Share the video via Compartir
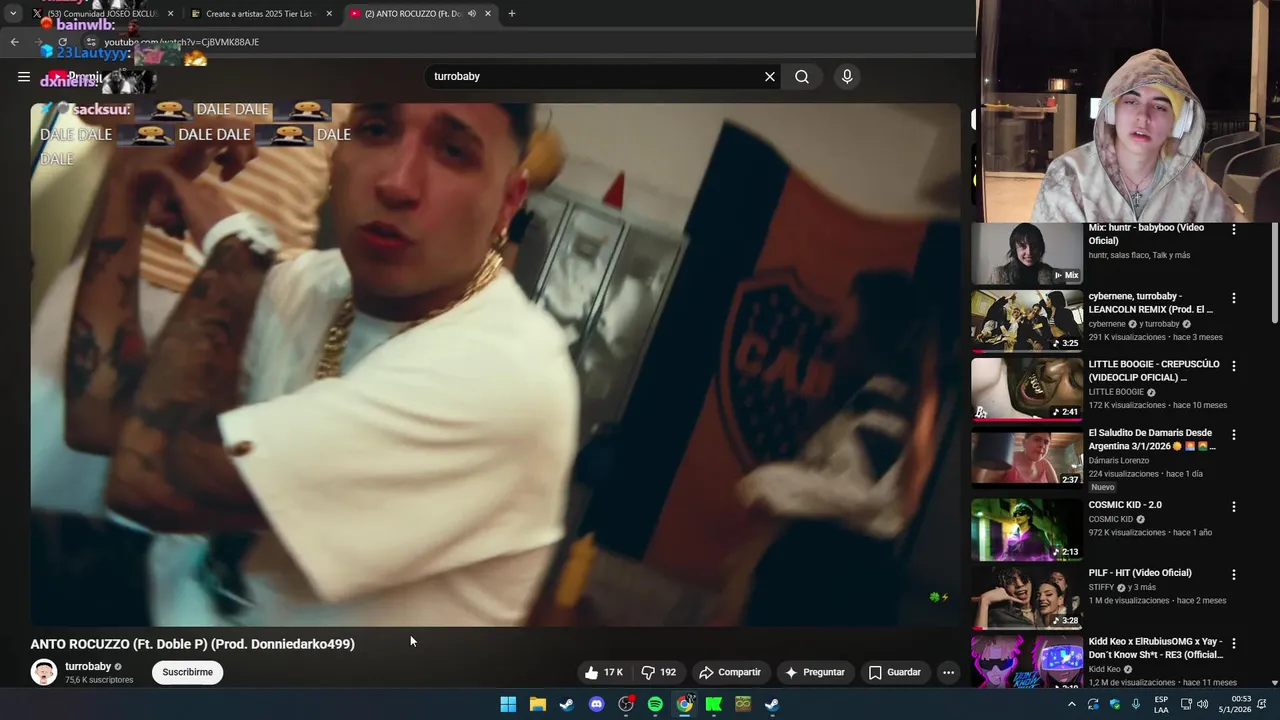1280x720 pixels. [x=730, y=672]
